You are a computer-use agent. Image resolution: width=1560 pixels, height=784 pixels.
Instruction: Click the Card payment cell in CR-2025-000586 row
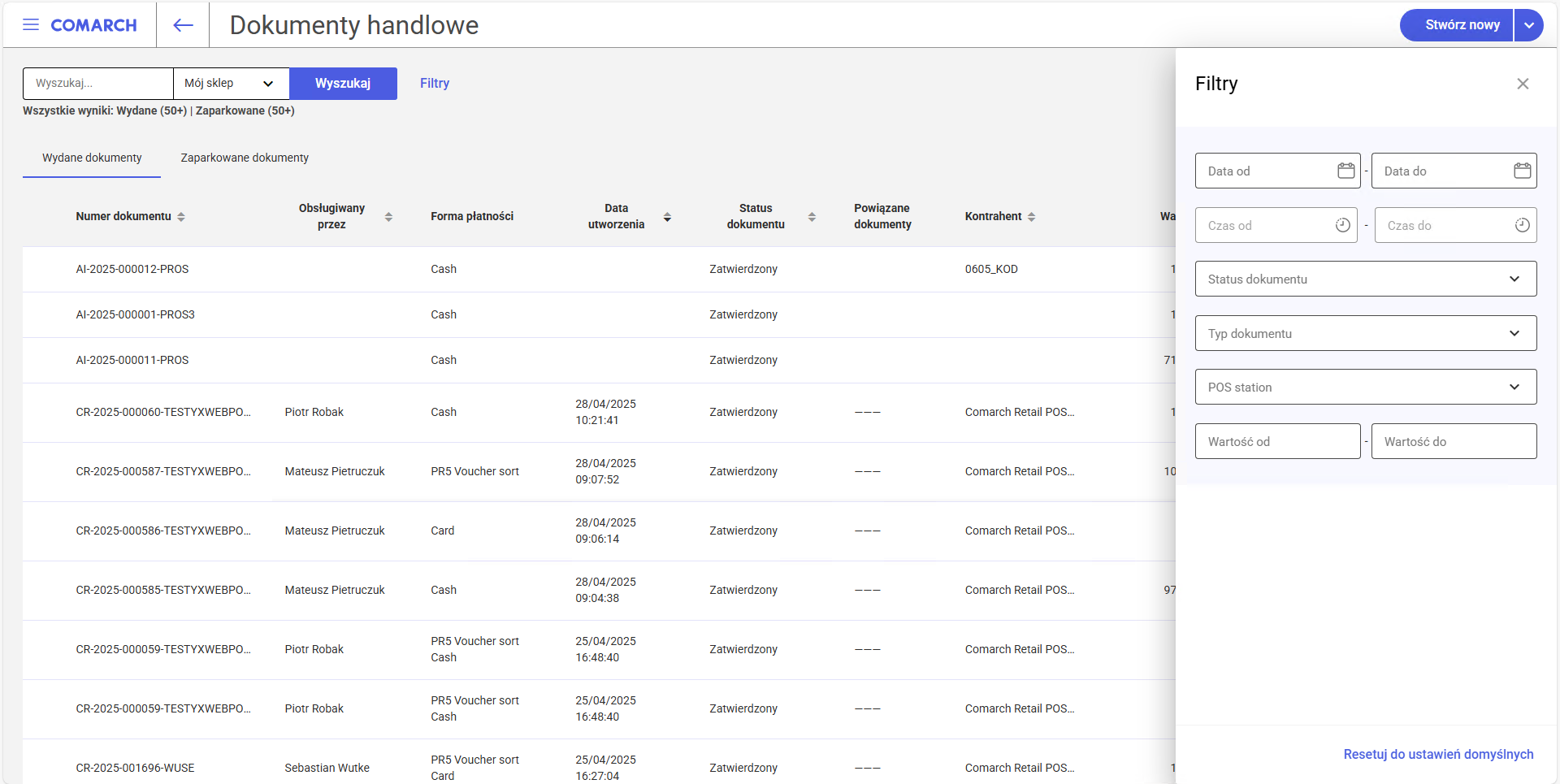point(443,531)
